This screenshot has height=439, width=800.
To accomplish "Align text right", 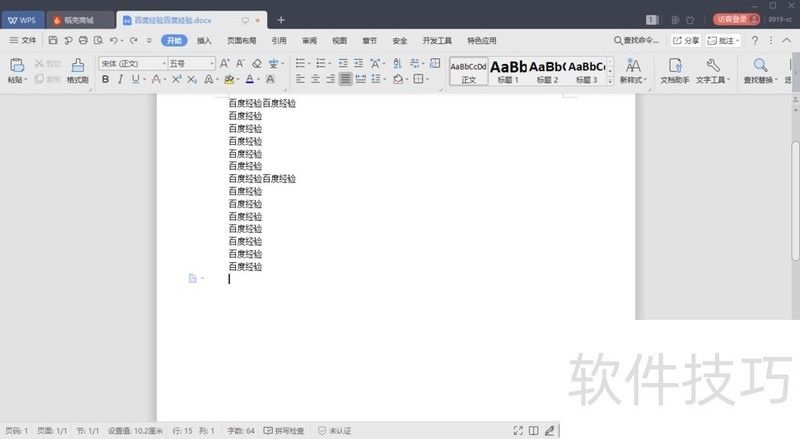I will point(331,79).
